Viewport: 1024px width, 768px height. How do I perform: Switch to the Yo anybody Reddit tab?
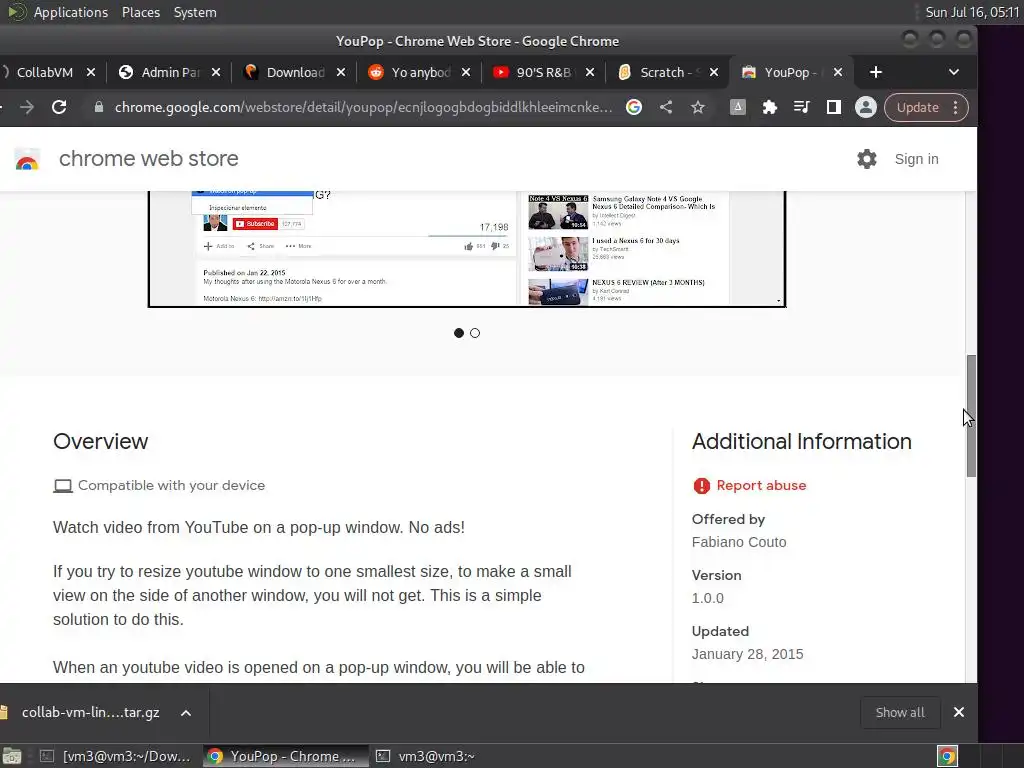(420, 72)
